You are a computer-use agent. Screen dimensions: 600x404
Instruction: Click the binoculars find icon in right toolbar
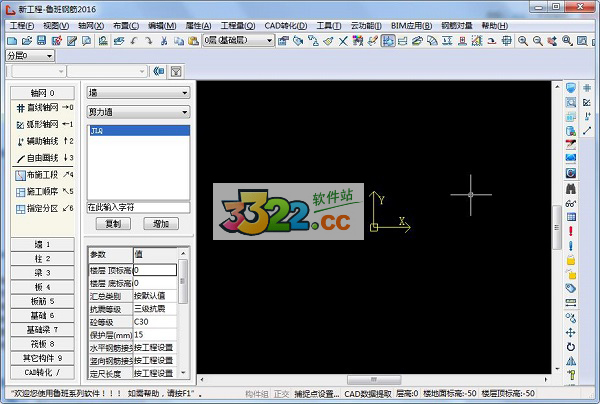pos(571,188)
